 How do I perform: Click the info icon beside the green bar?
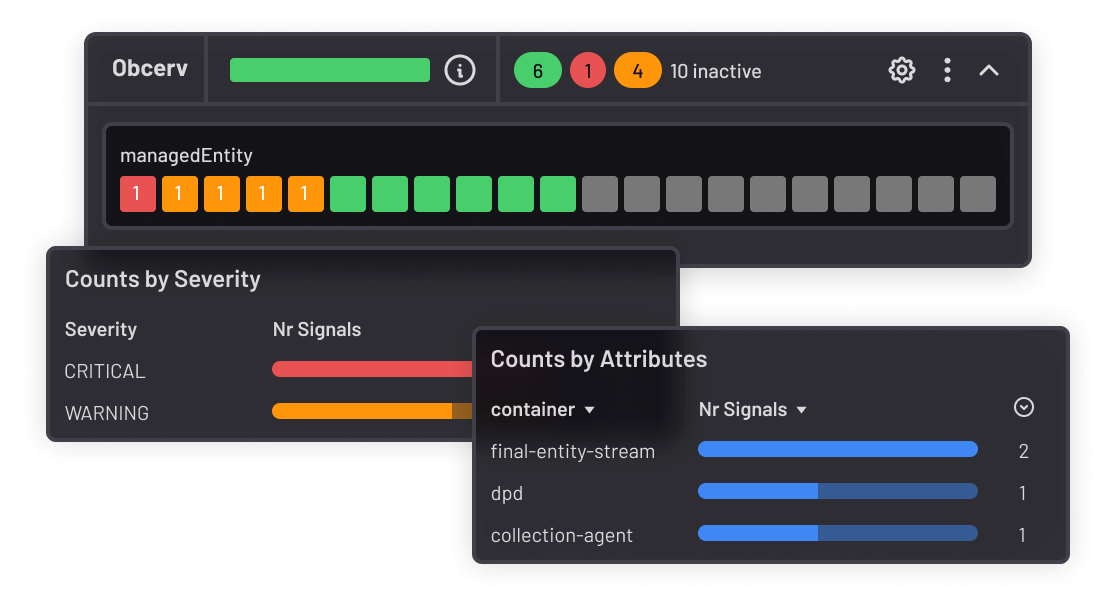pyautogui.click(x=460, y=70)
